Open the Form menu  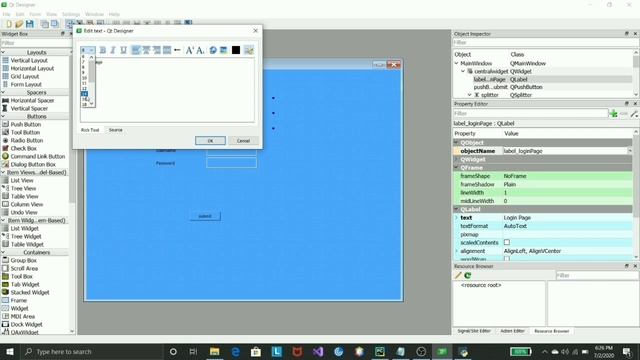pyautogui.click(x=35, y=14)
